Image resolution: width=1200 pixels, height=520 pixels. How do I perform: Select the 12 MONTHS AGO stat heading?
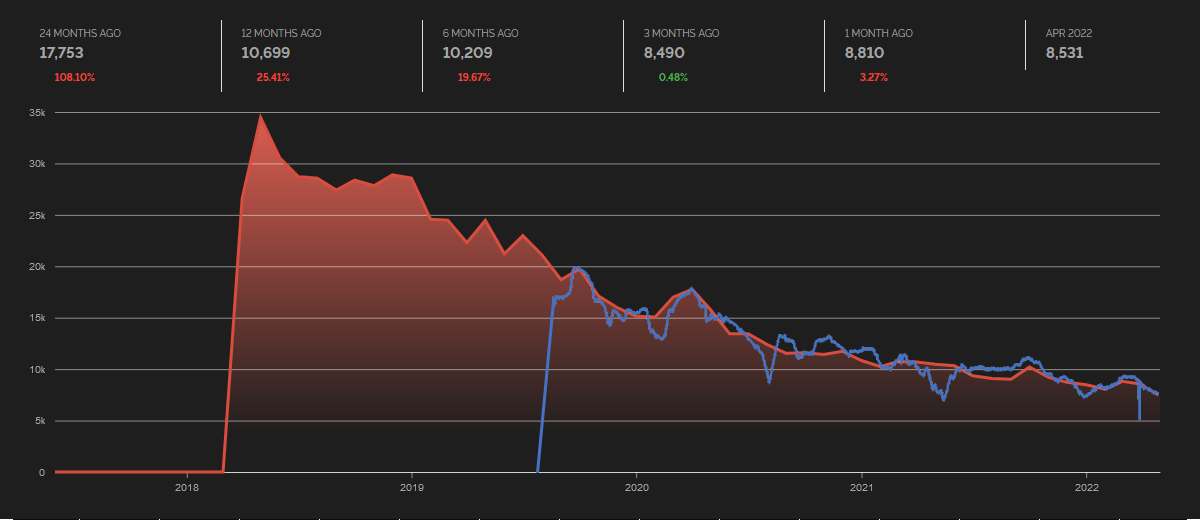coord(281,33)
